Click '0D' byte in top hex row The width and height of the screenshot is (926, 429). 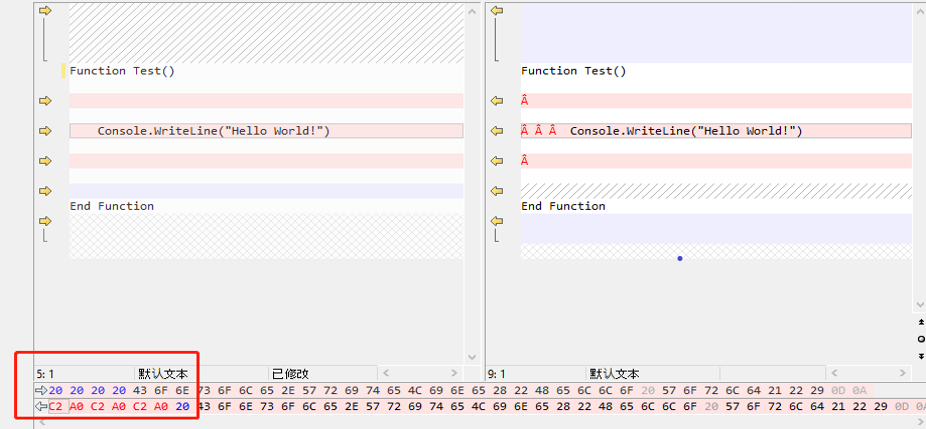838,391
